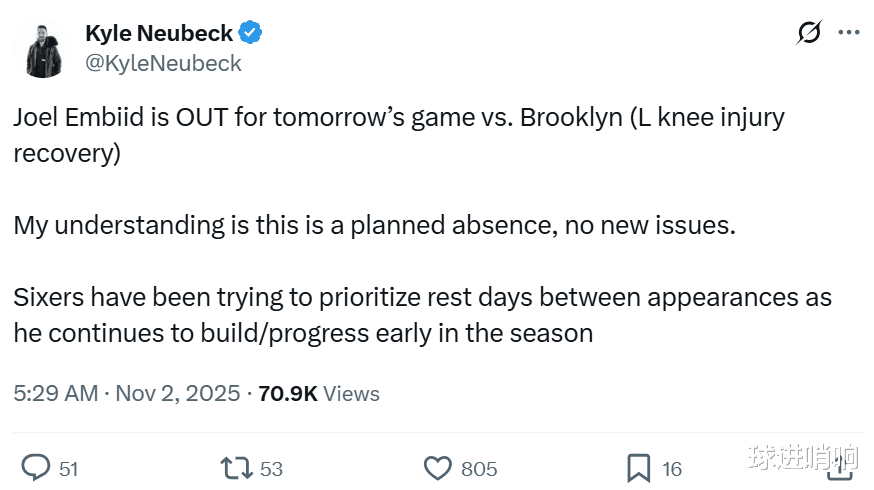This screenshot has height=490, width=874.
Task: Click the "My understanding" planned absence sentence
Action: (374, 225)
